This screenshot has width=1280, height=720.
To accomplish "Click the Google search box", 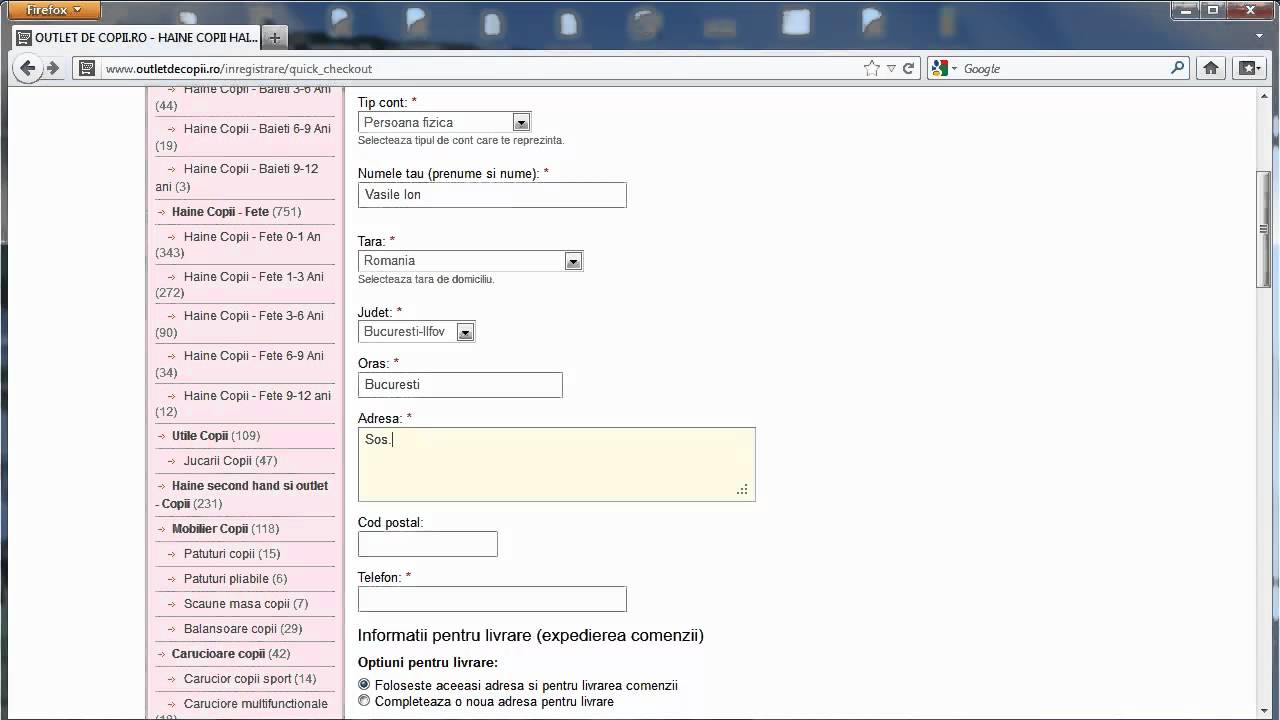I will point(1063,68).
